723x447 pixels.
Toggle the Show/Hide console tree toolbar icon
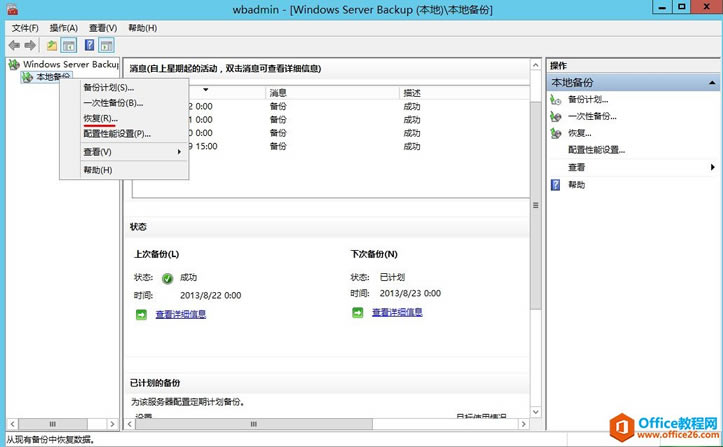[69, 45]
